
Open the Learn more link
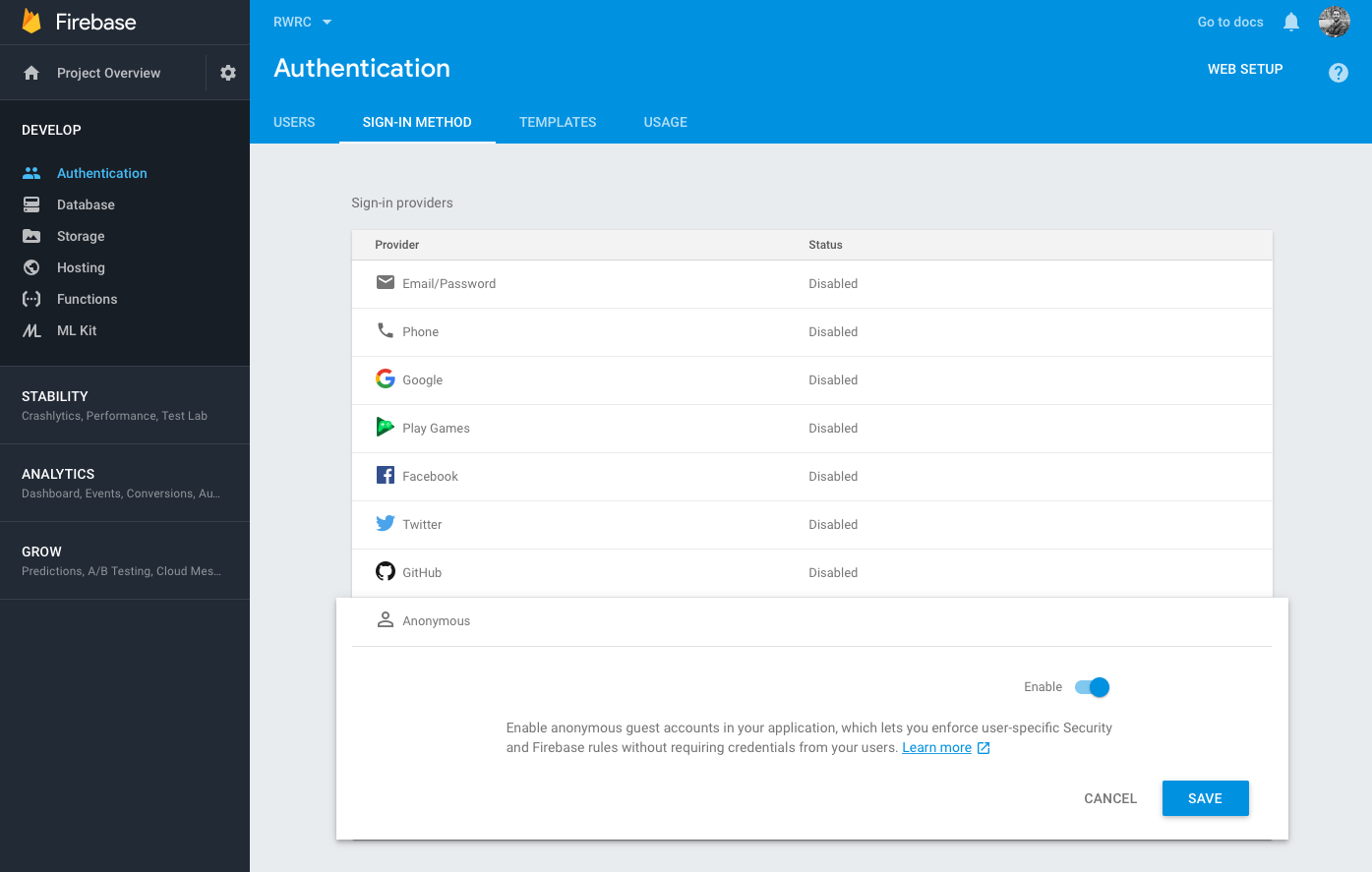[x=936, y=748]
